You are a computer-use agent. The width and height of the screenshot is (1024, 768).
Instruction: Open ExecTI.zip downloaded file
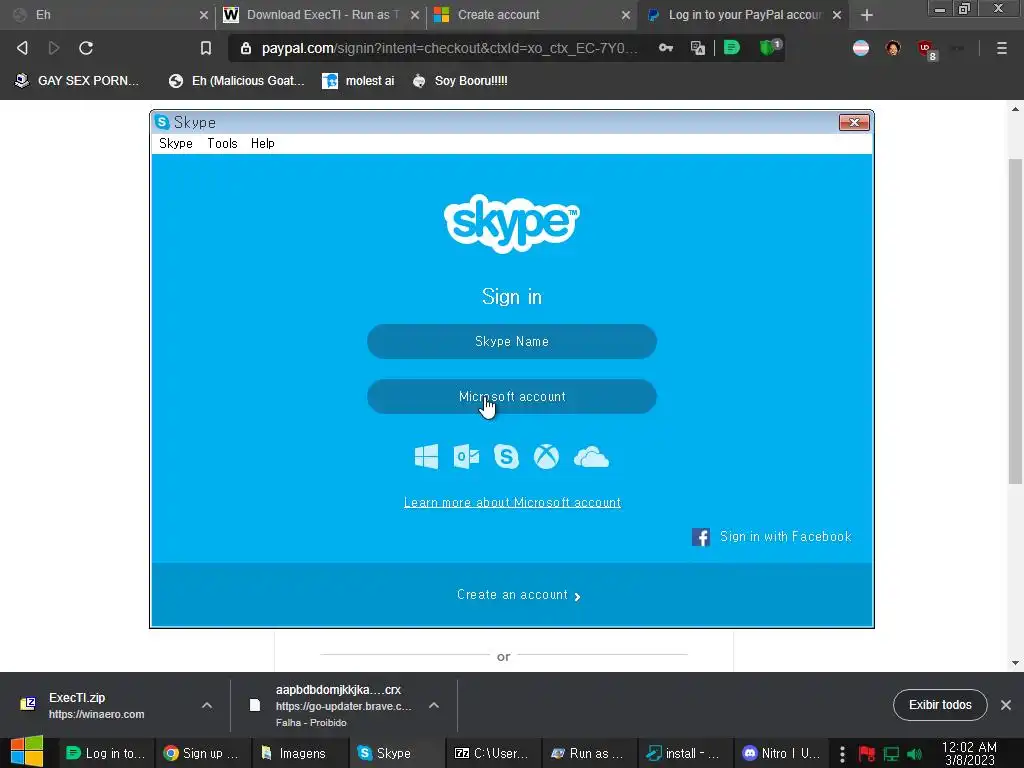pos(97,705)
